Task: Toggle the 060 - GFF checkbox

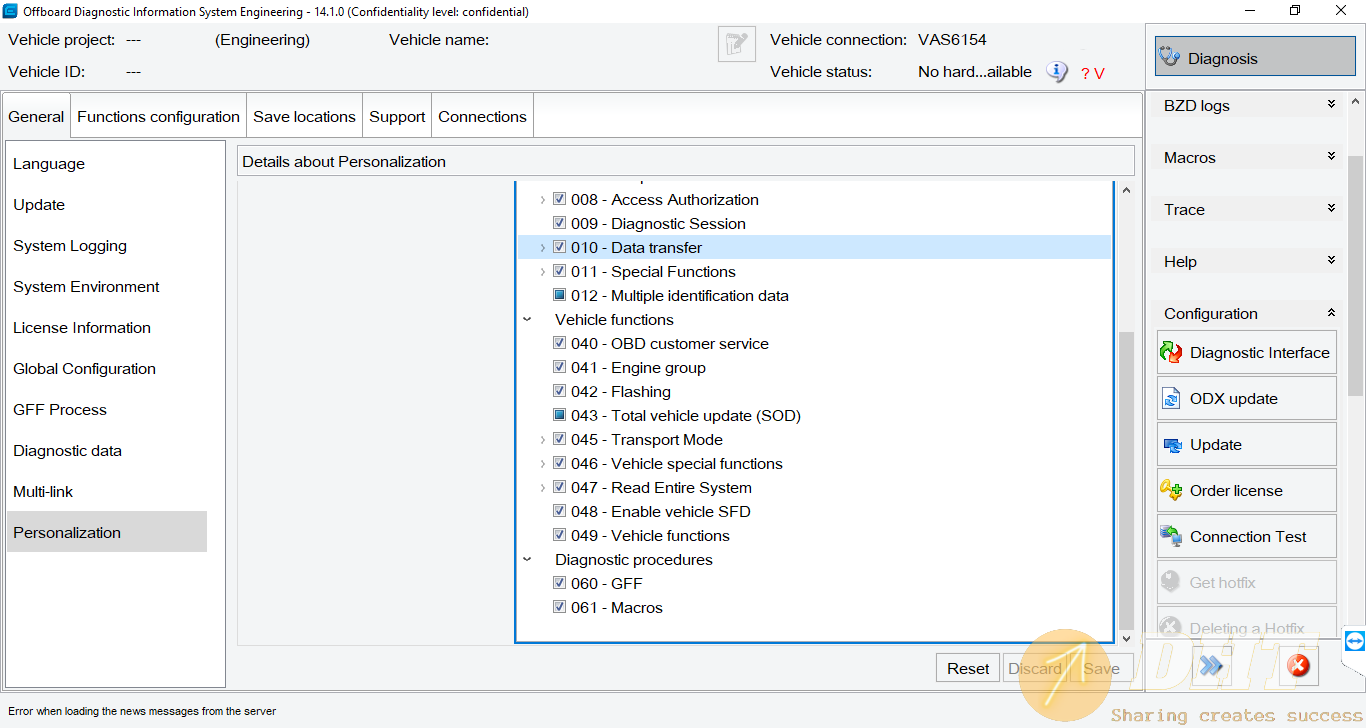Action: [x=560, y=584]
